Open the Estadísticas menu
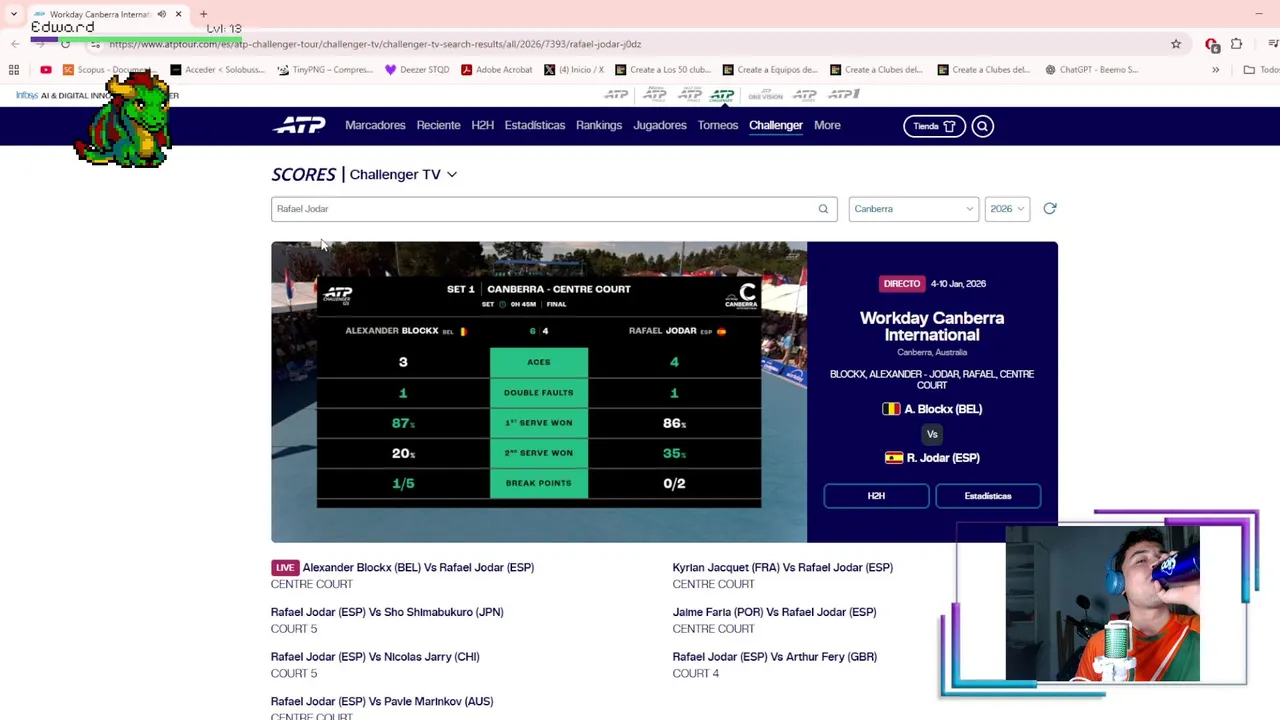Screen dimensions: 1280x720 [534, 125]
